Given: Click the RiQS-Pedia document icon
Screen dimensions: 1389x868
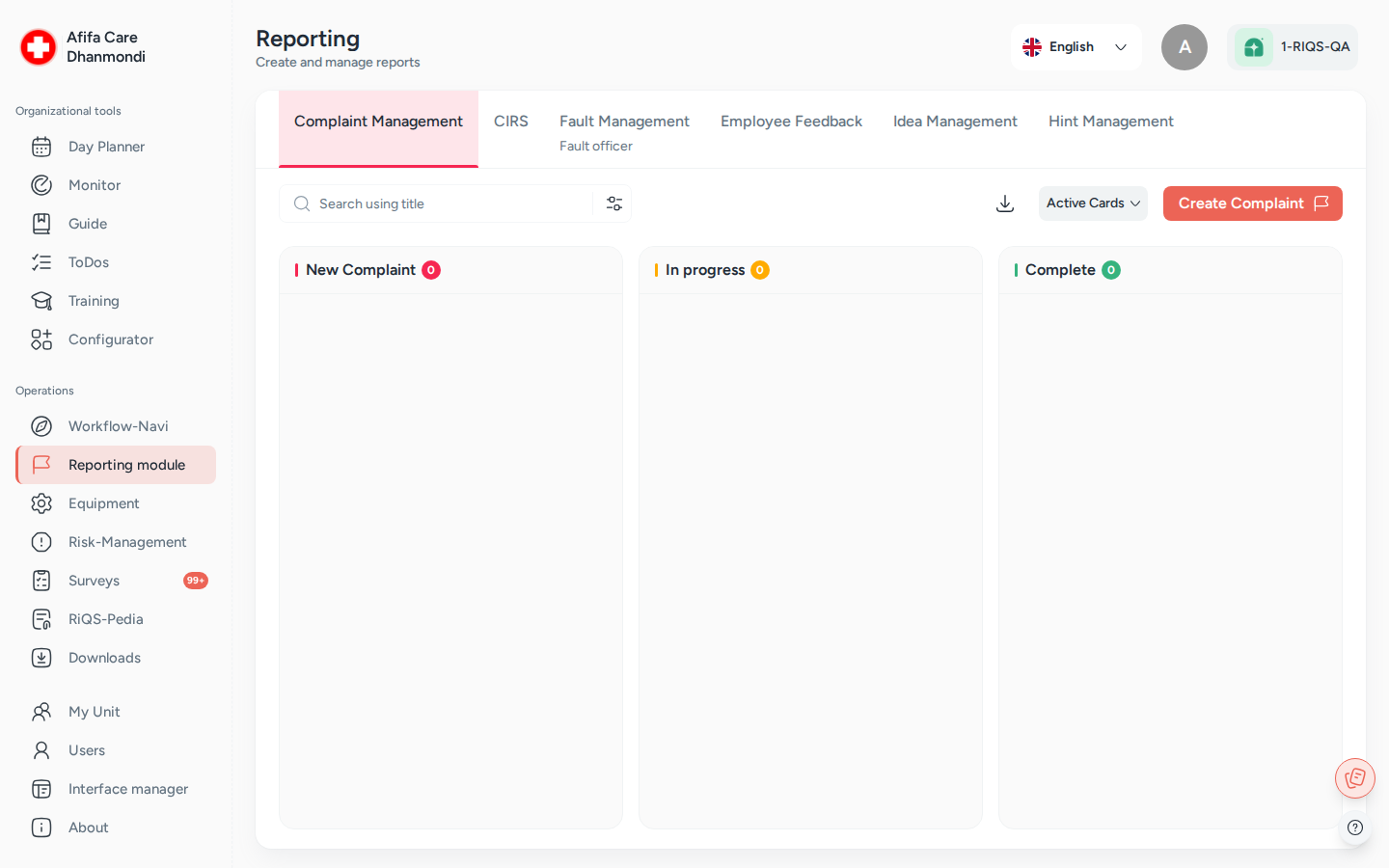Looking at the screenshot, I should tap(41, 619).
